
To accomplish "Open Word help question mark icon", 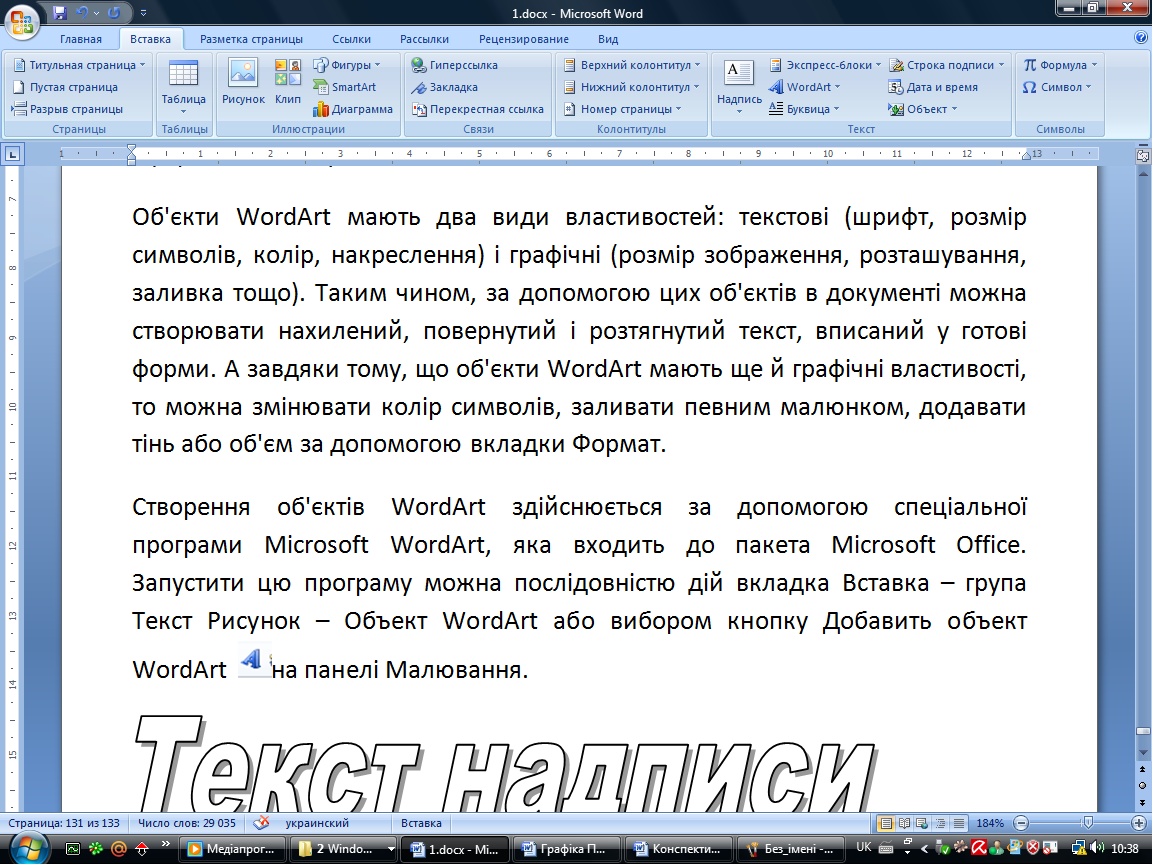I will tap(1141, 37).
